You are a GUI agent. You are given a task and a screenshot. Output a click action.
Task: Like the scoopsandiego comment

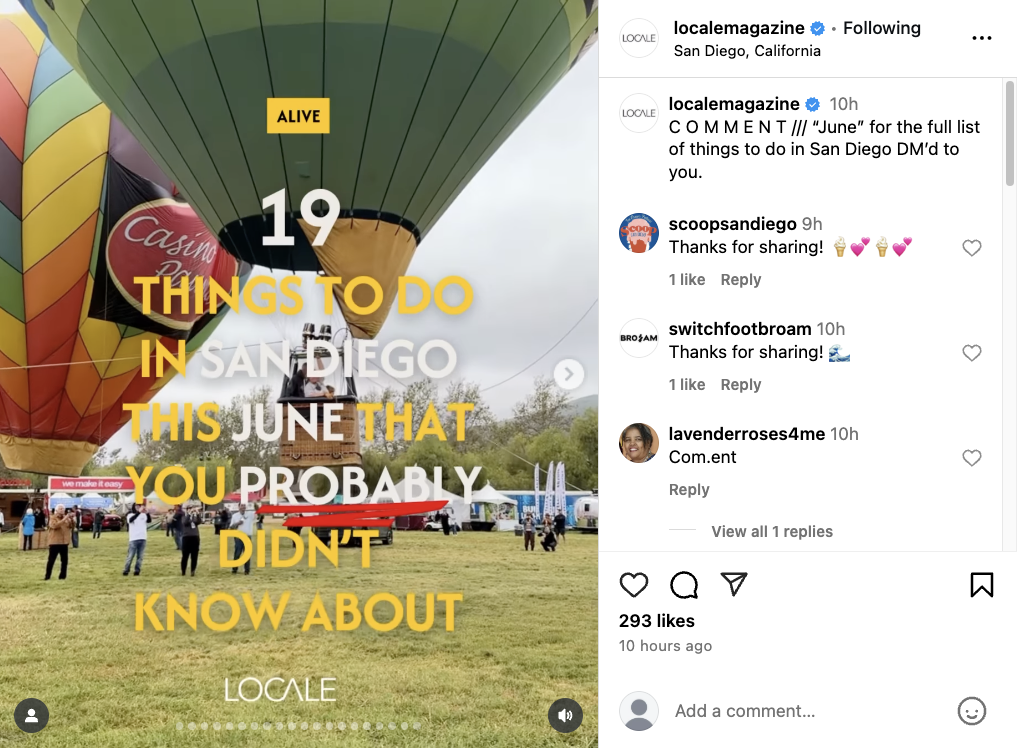[972, 248]
